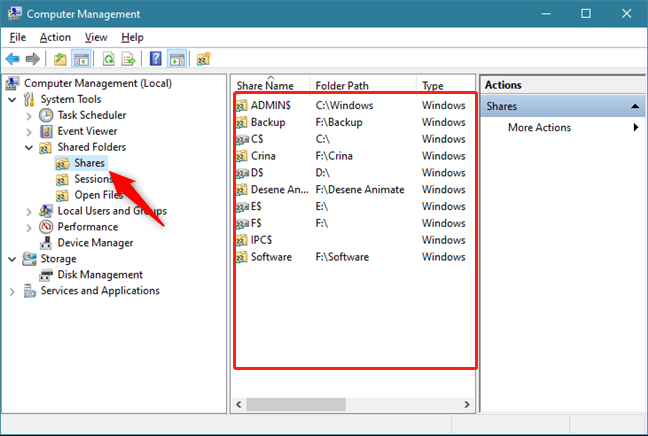The height and width of the screenshot is (436, 648).
Task: Click the Disk Management icon
Action: tap(46, 275)
